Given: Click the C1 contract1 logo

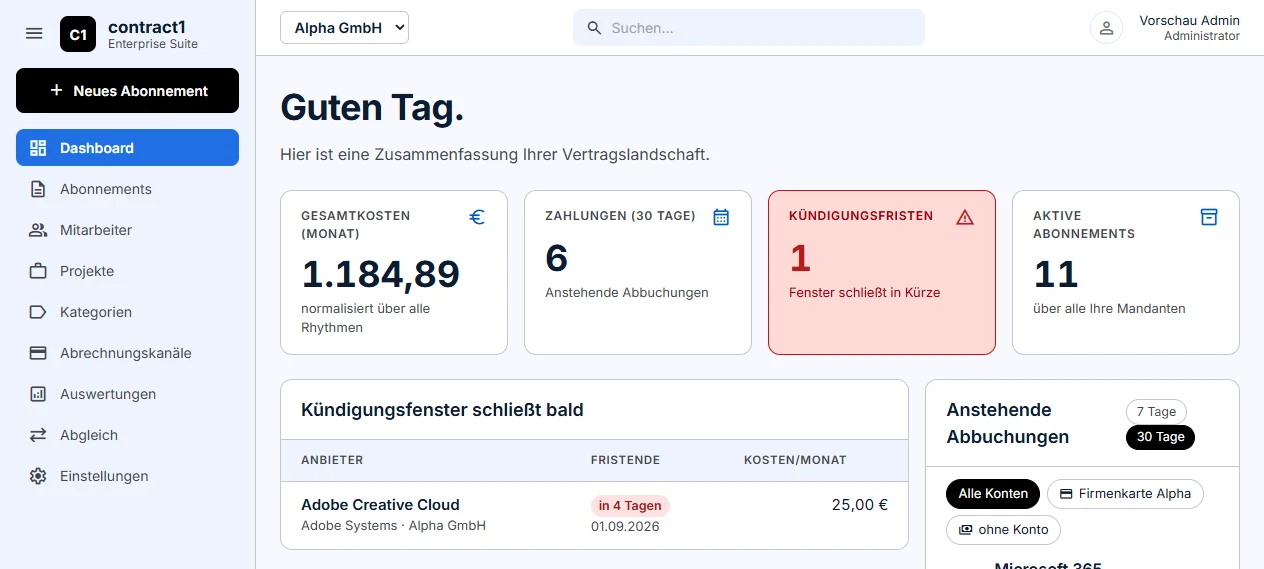Looking at the screenshot, I should pyautogui.click(x=78, y=34).
